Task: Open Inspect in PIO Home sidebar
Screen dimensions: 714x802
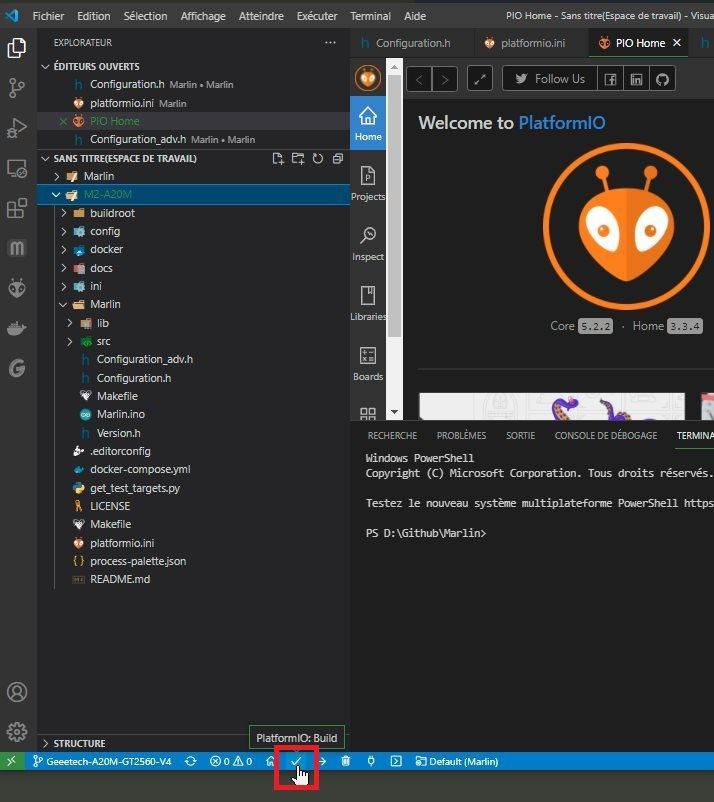Action: tap(368, 243)
